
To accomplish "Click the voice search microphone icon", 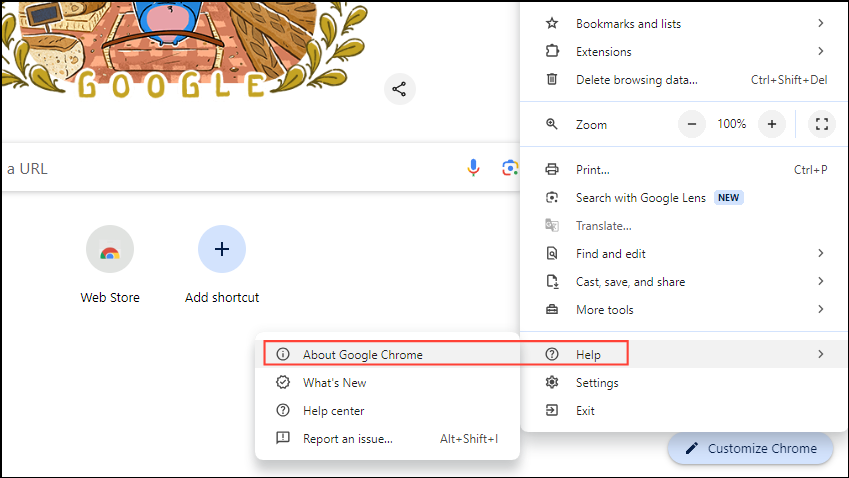I will [473, 168].
